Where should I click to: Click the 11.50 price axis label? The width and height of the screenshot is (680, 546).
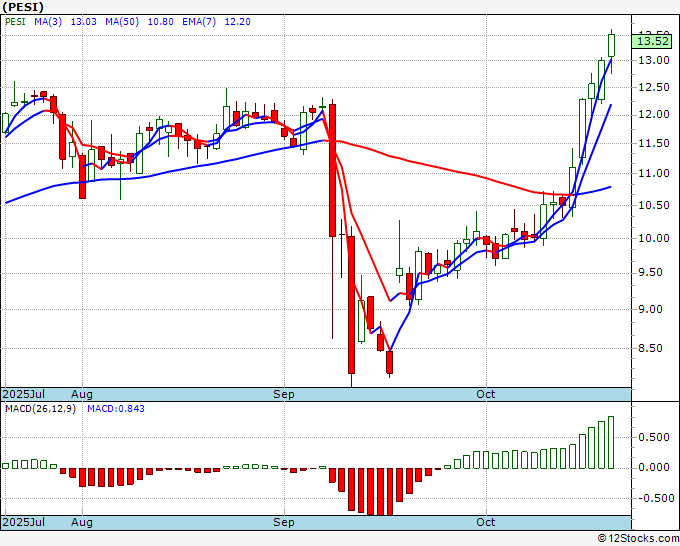pos(654,143)
